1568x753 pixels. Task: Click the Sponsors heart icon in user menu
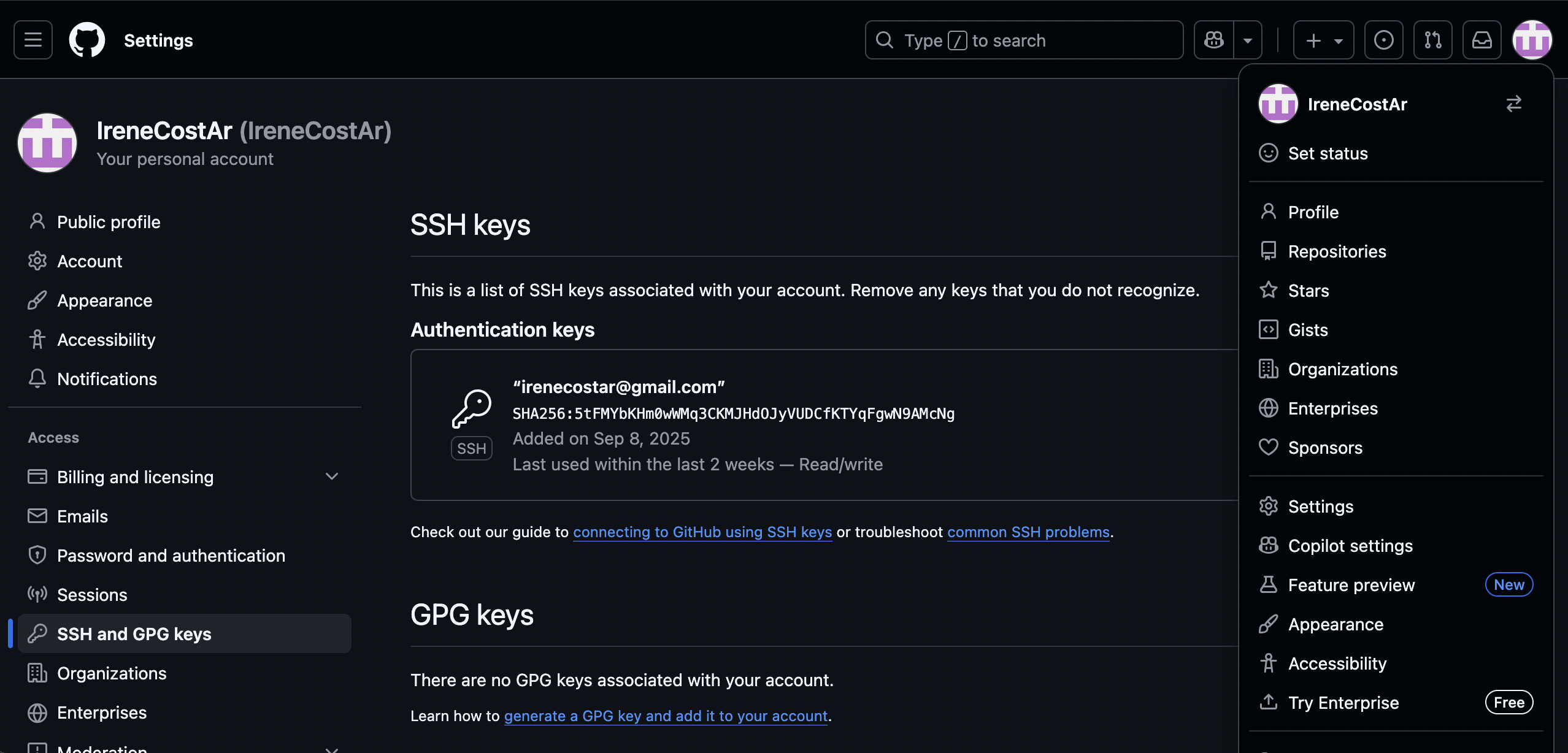point(1268,448)
